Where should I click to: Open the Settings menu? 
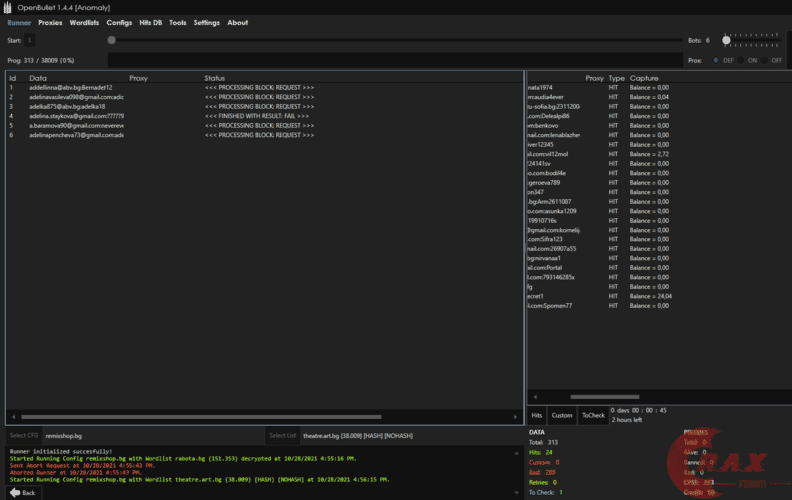pos(206,22)
